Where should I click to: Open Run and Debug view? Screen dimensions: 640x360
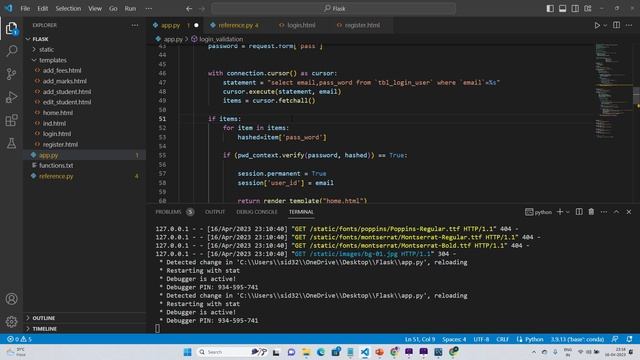click(x=11, y=97)
